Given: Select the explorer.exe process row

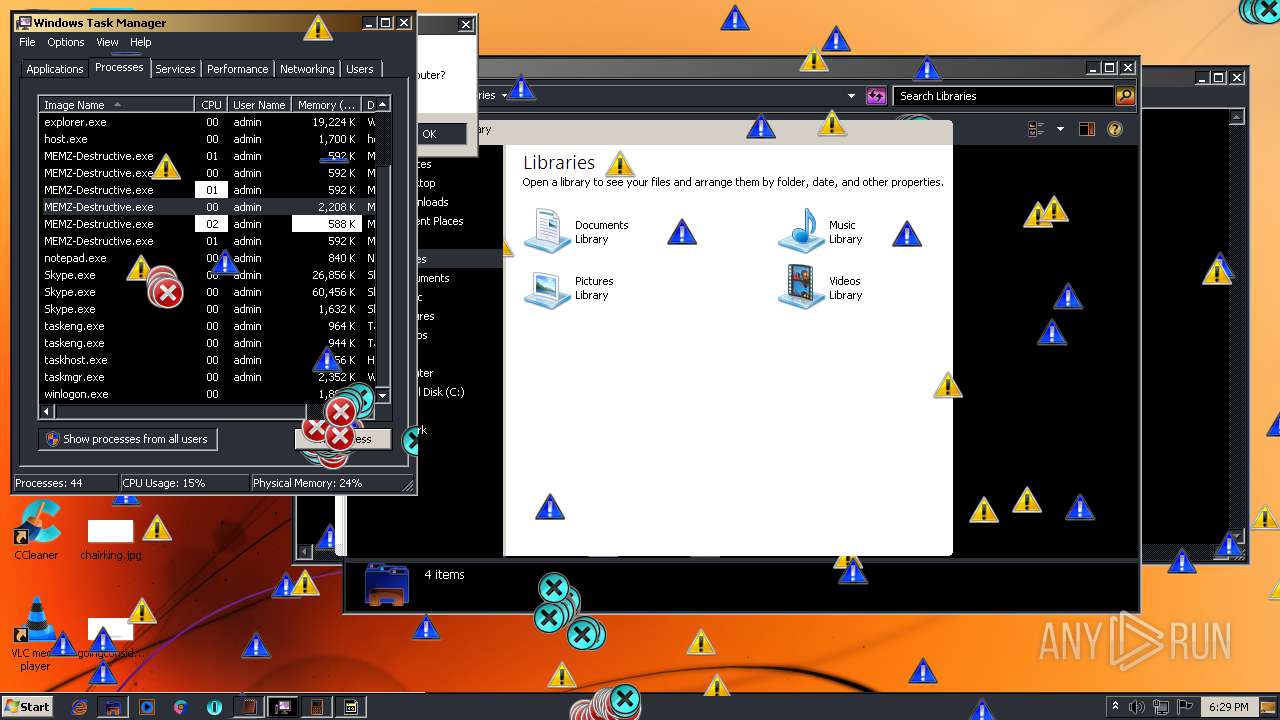Looking at the screenshot, I should pos(207,122).
